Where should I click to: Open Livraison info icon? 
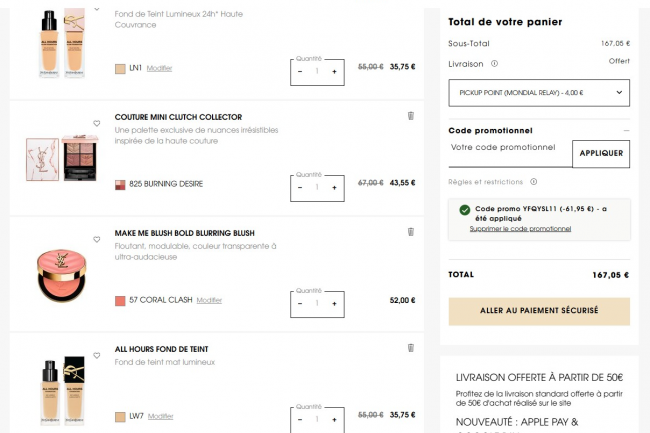click(494, 63)
